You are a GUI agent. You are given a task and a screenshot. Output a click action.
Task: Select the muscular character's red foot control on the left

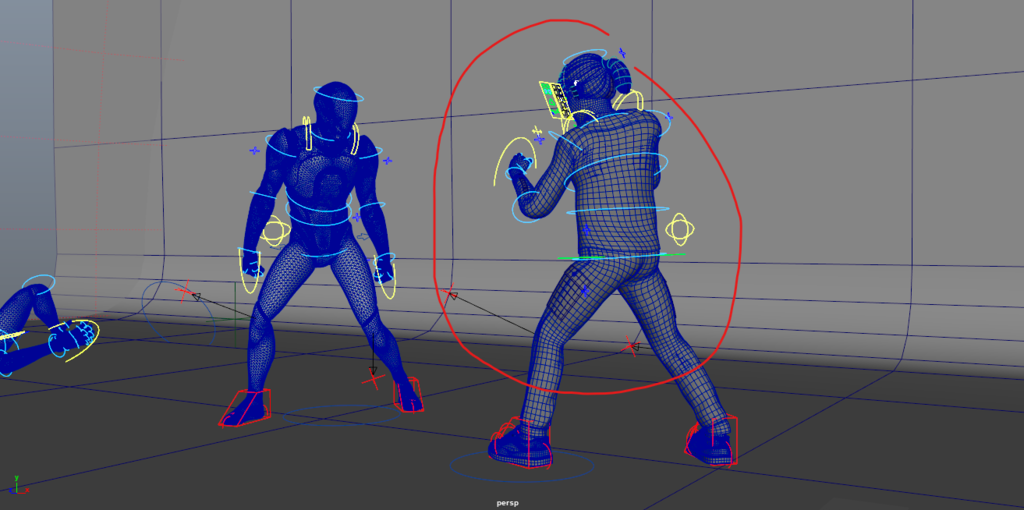[246, 407]
